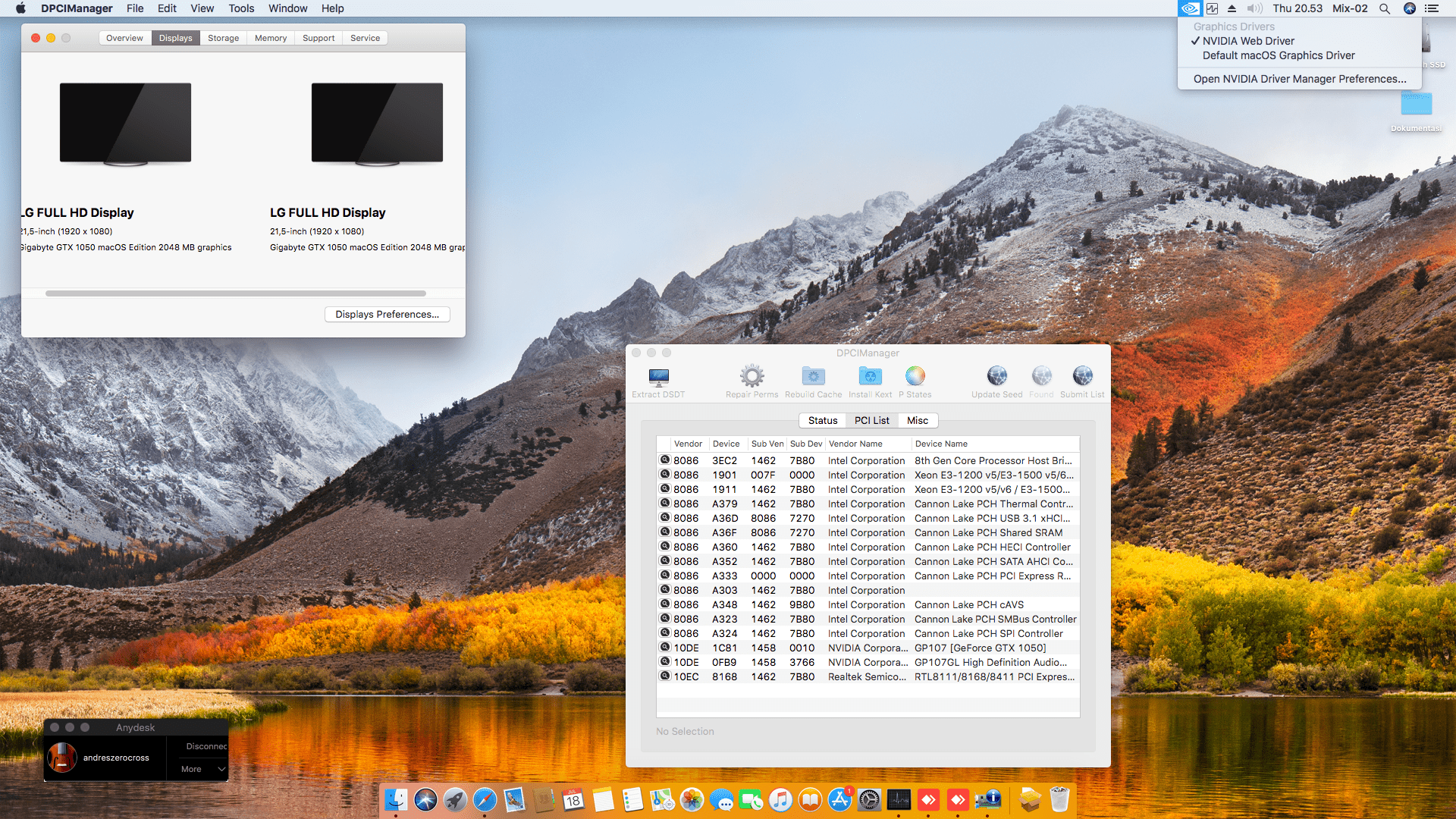Image resolution: width=1456 pixels, height=819 pixels.
Task: Click the horizontal scrollbar in Displays window
Action: 235,293
